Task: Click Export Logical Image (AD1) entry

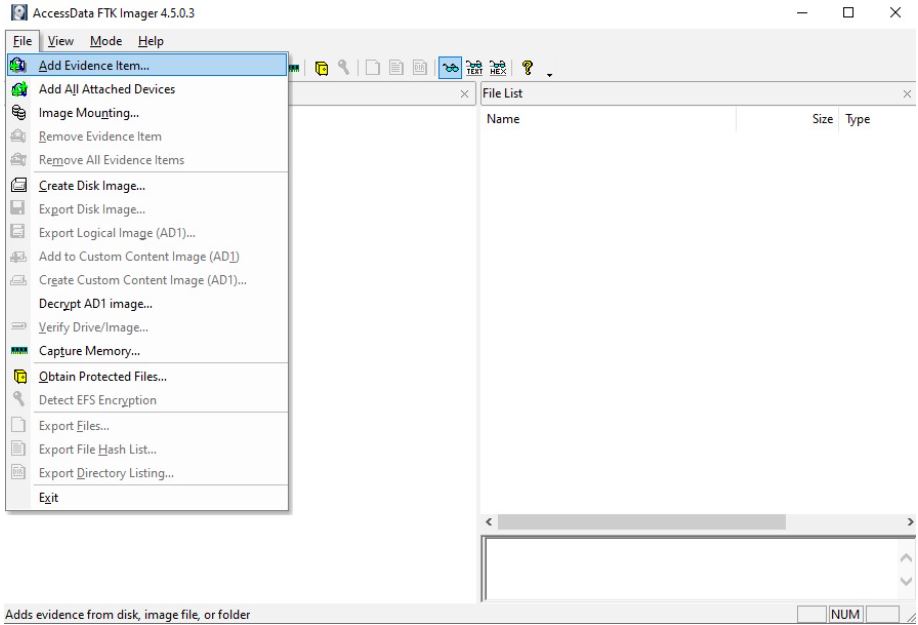Action: pos(147,232)
